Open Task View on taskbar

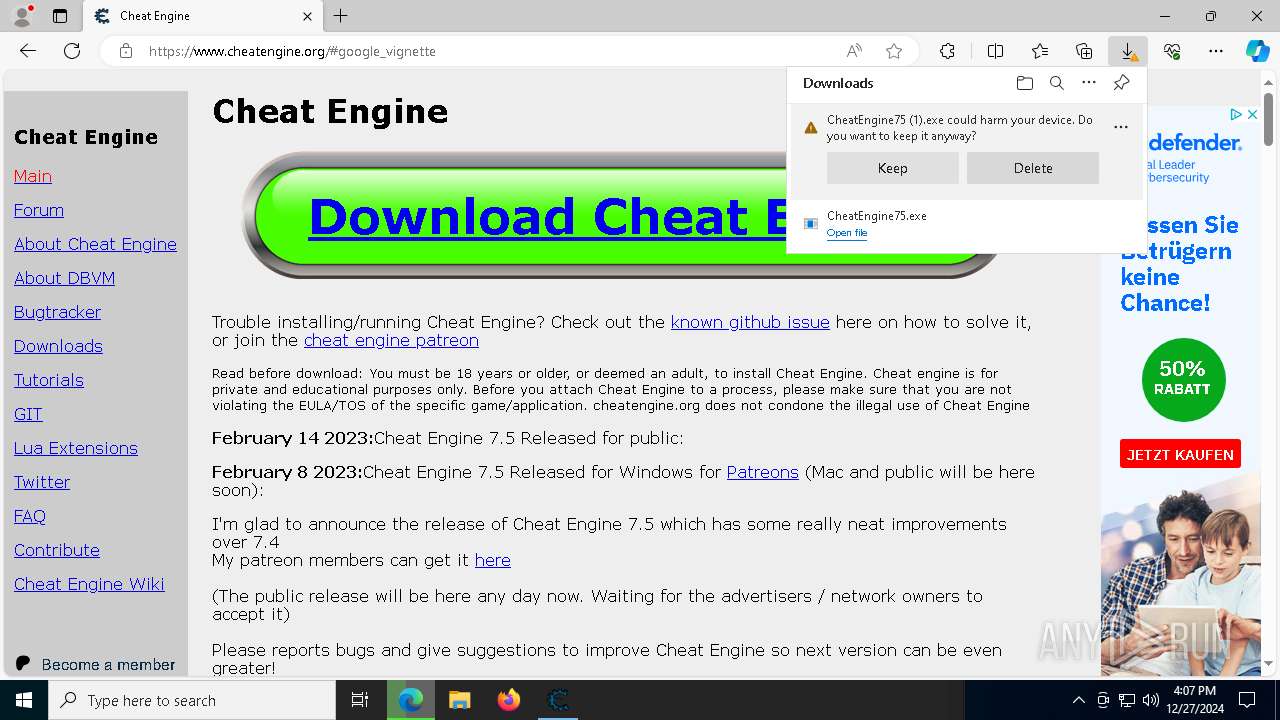pos(360,700)
